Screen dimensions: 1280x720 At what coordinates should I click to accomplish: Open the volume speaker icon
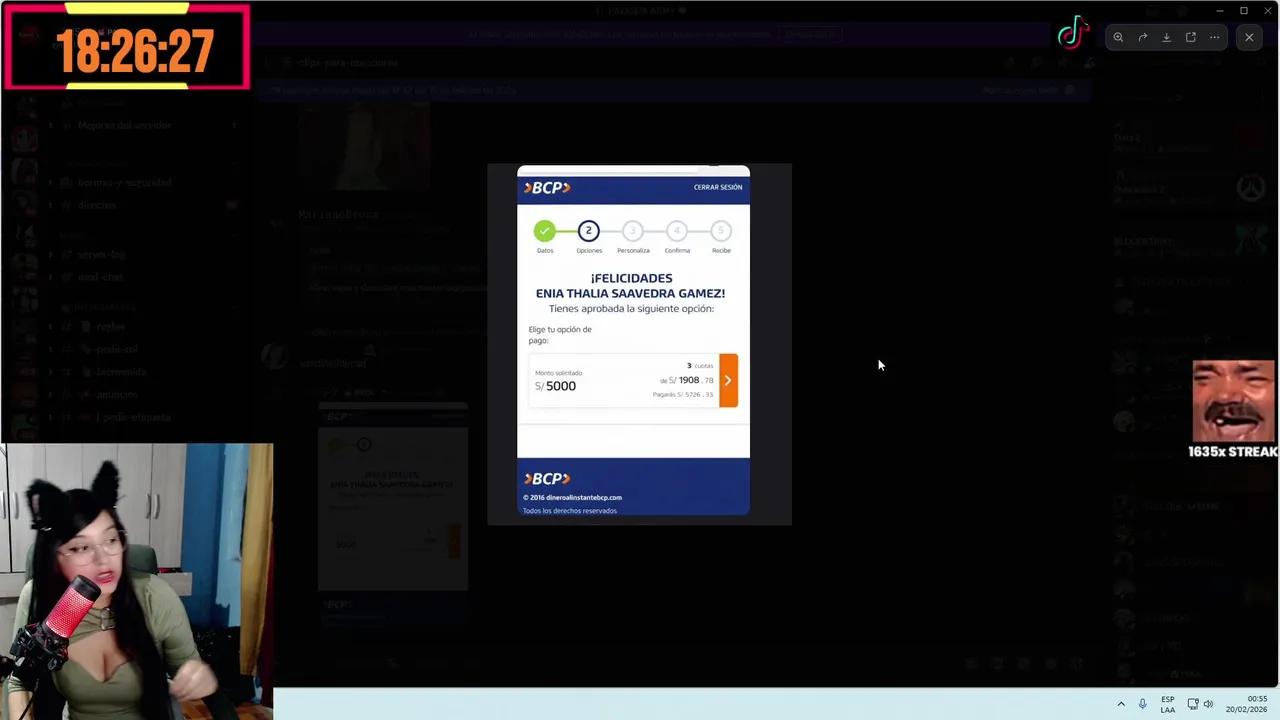pos(1208,704)
